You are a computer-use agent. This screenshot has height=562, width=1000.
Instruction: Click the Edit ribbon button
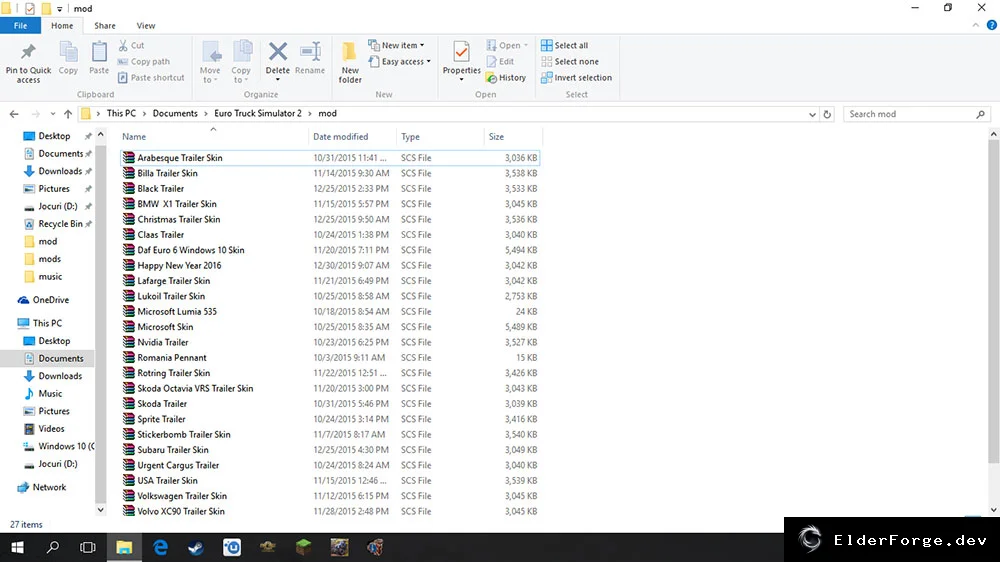point(500,61)
